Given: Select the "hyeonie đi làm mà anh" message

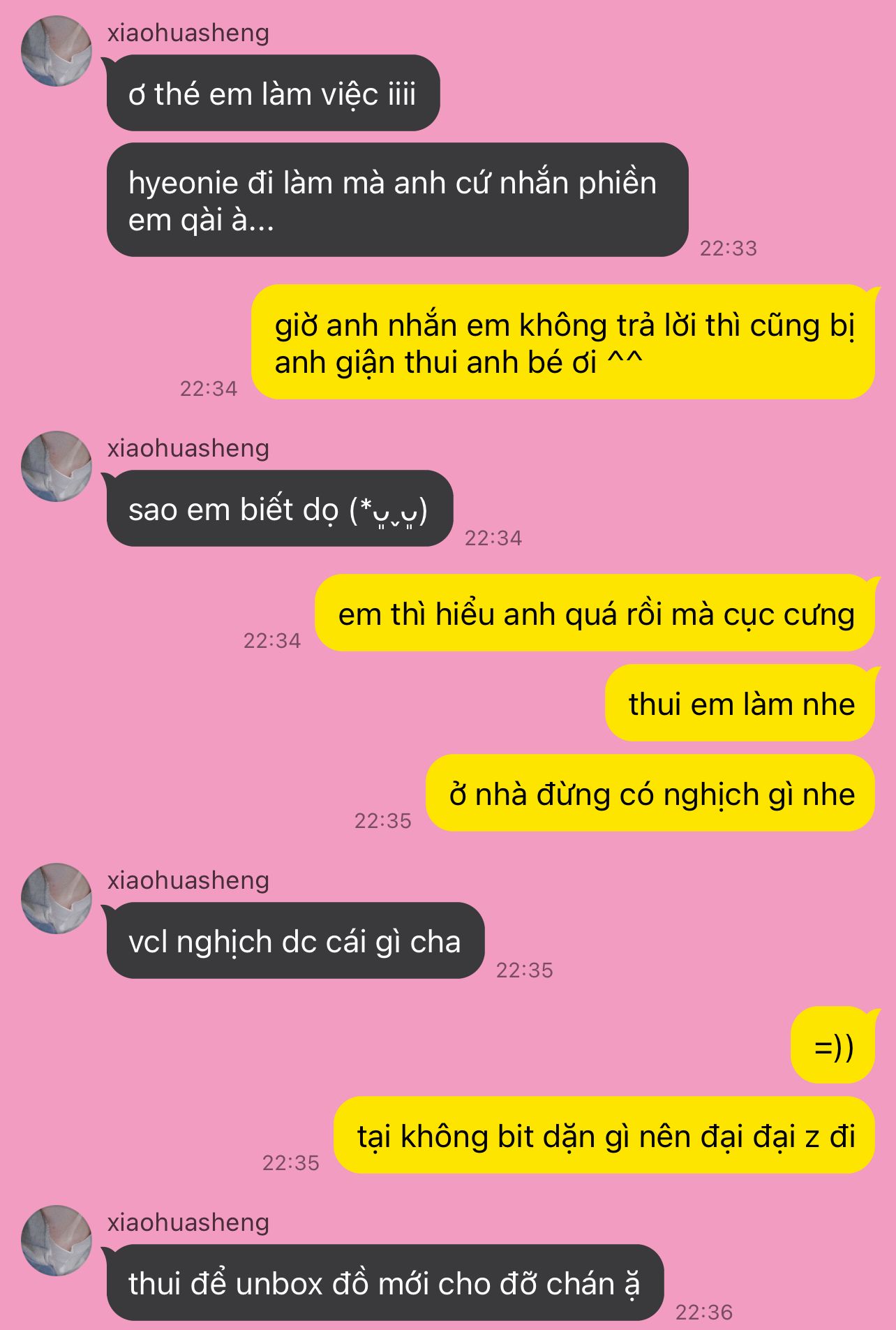Looking at the screenshot, I should pos(397,200).
